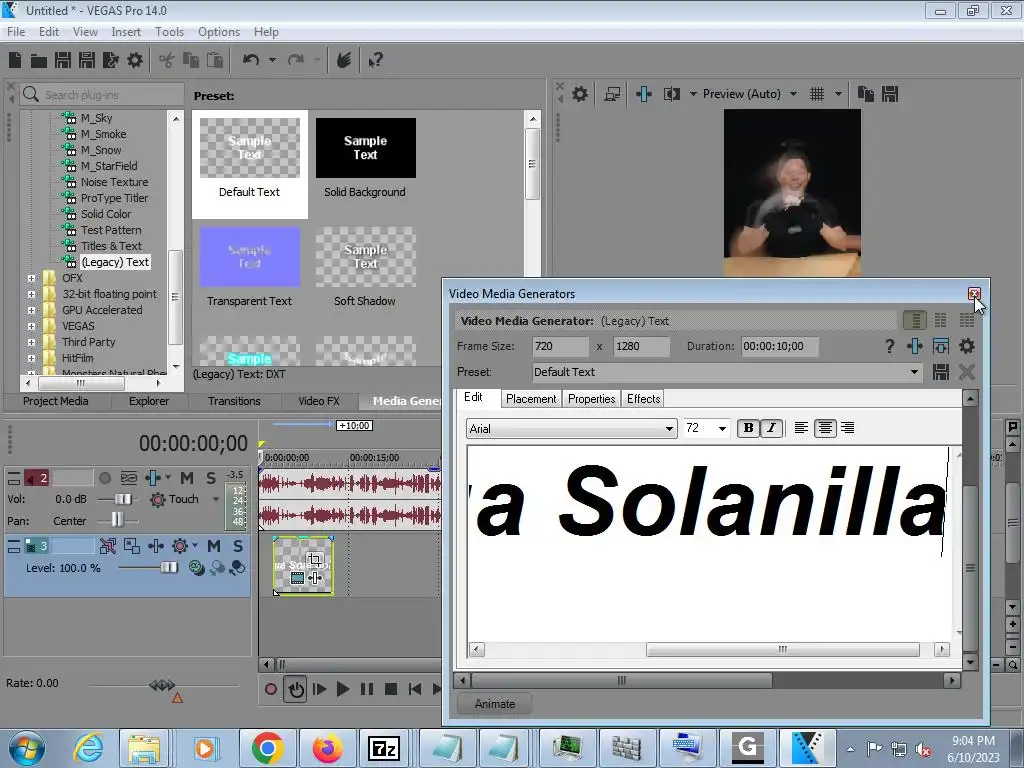Open the Tools menu
Screen dimensions: 1024x768
[169, 31]
